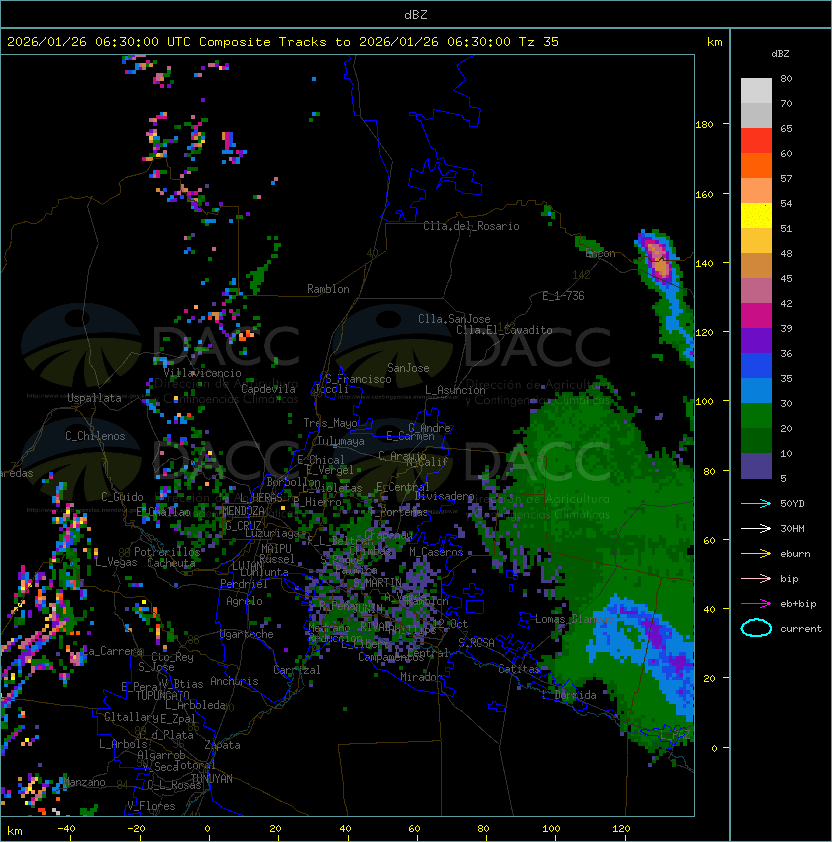Click the Clla.El_Cavadito label

click(x=504, y=330)
